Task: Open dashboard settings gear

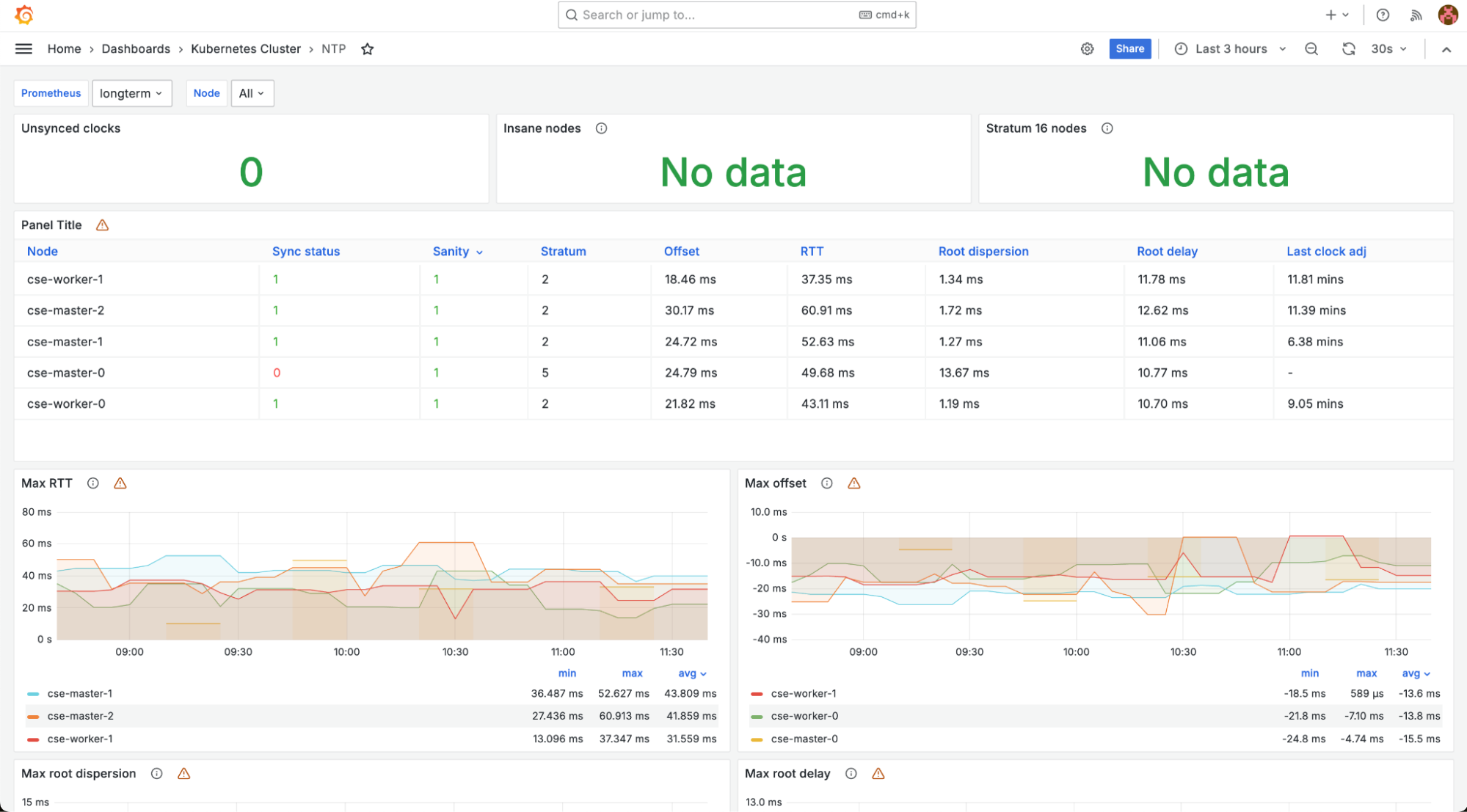Action: pos(1087,49)
